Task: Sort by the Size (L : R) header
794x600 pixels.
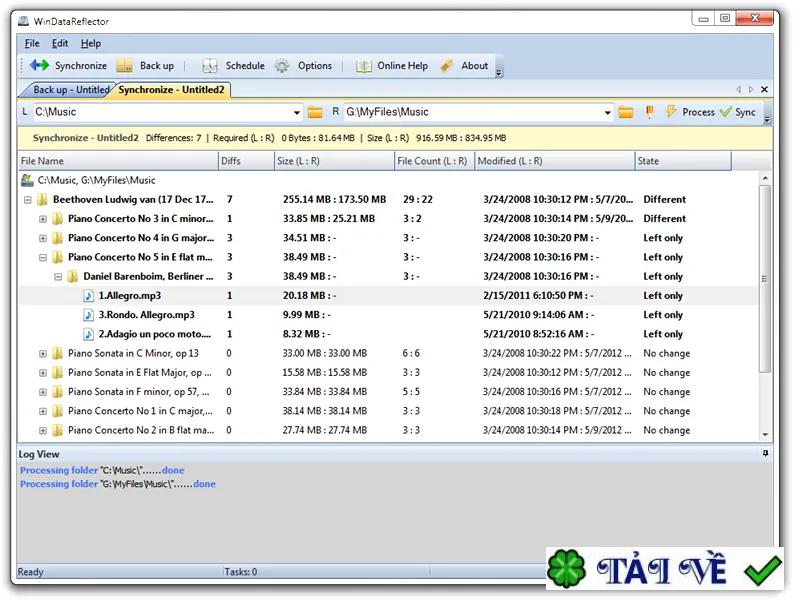Action: pos(334,161)
